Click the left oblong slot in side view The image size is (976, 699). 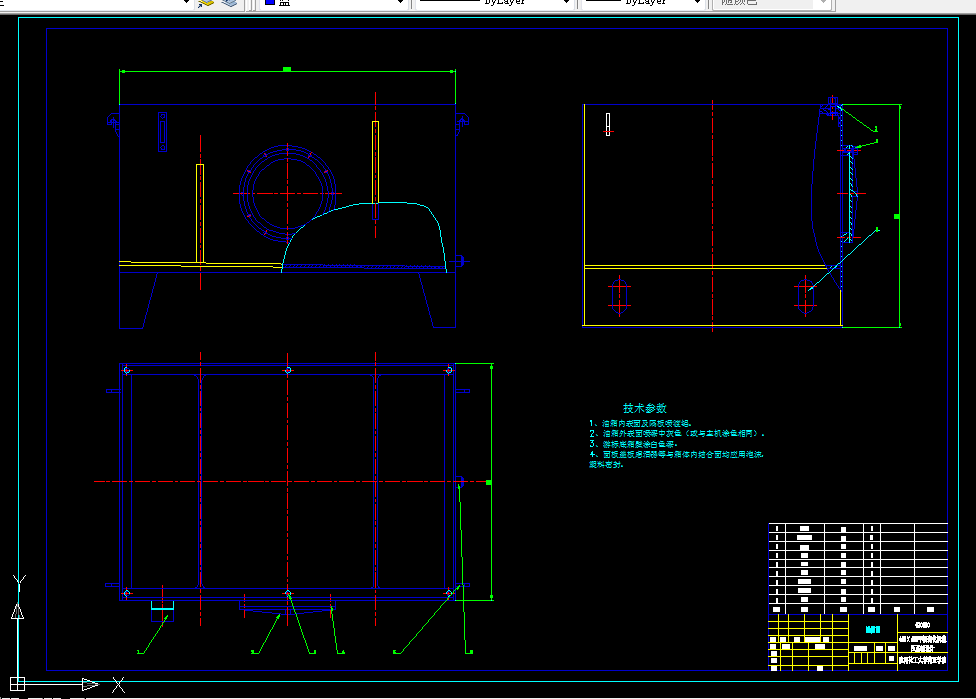(x=619, y=296)
